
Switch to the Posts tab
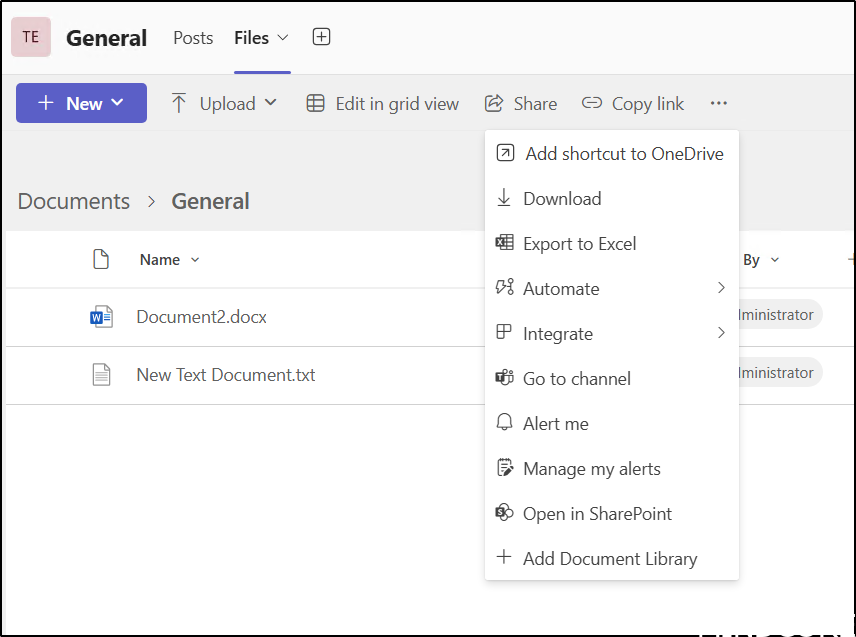pyautogui.click(x=193, y=38)
